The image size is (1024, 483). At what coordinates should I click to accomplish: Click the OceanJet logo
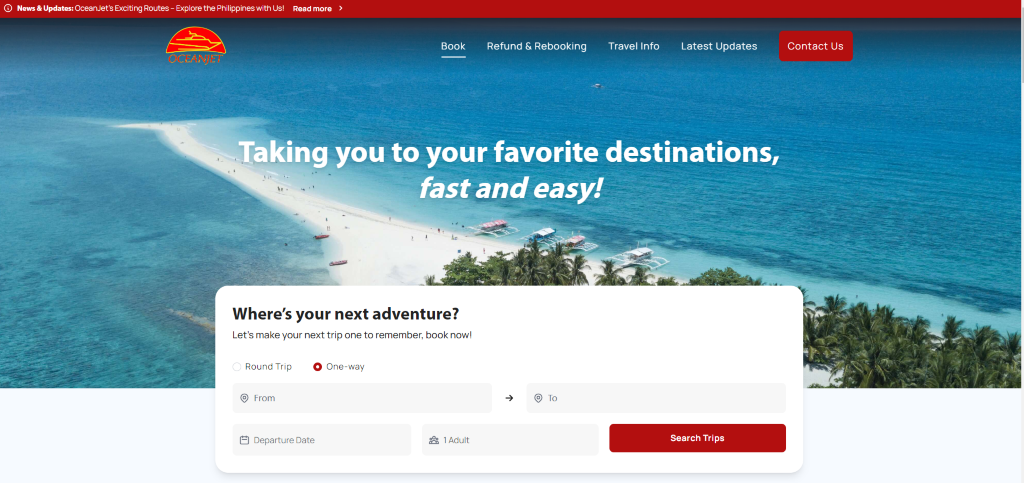pyautogui.click(x=196, y=46)
